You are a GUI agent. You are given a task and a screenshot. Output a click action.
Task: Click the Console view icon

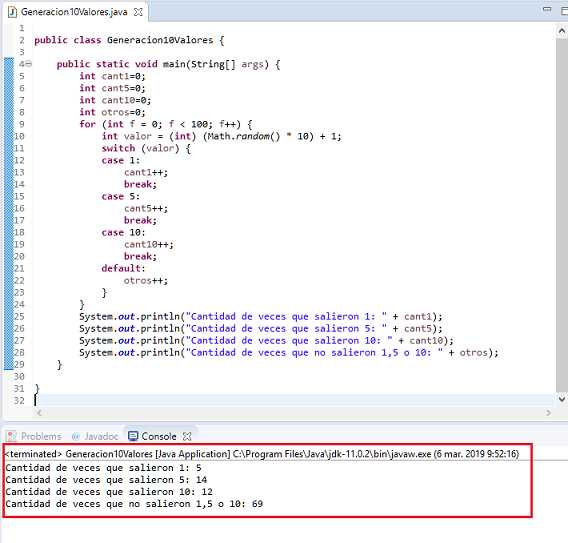coord(133,436)
